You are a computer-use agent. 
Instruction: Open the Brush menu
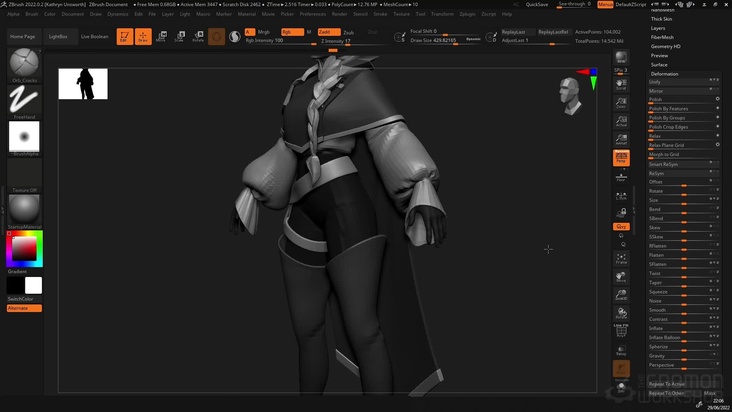32,14
